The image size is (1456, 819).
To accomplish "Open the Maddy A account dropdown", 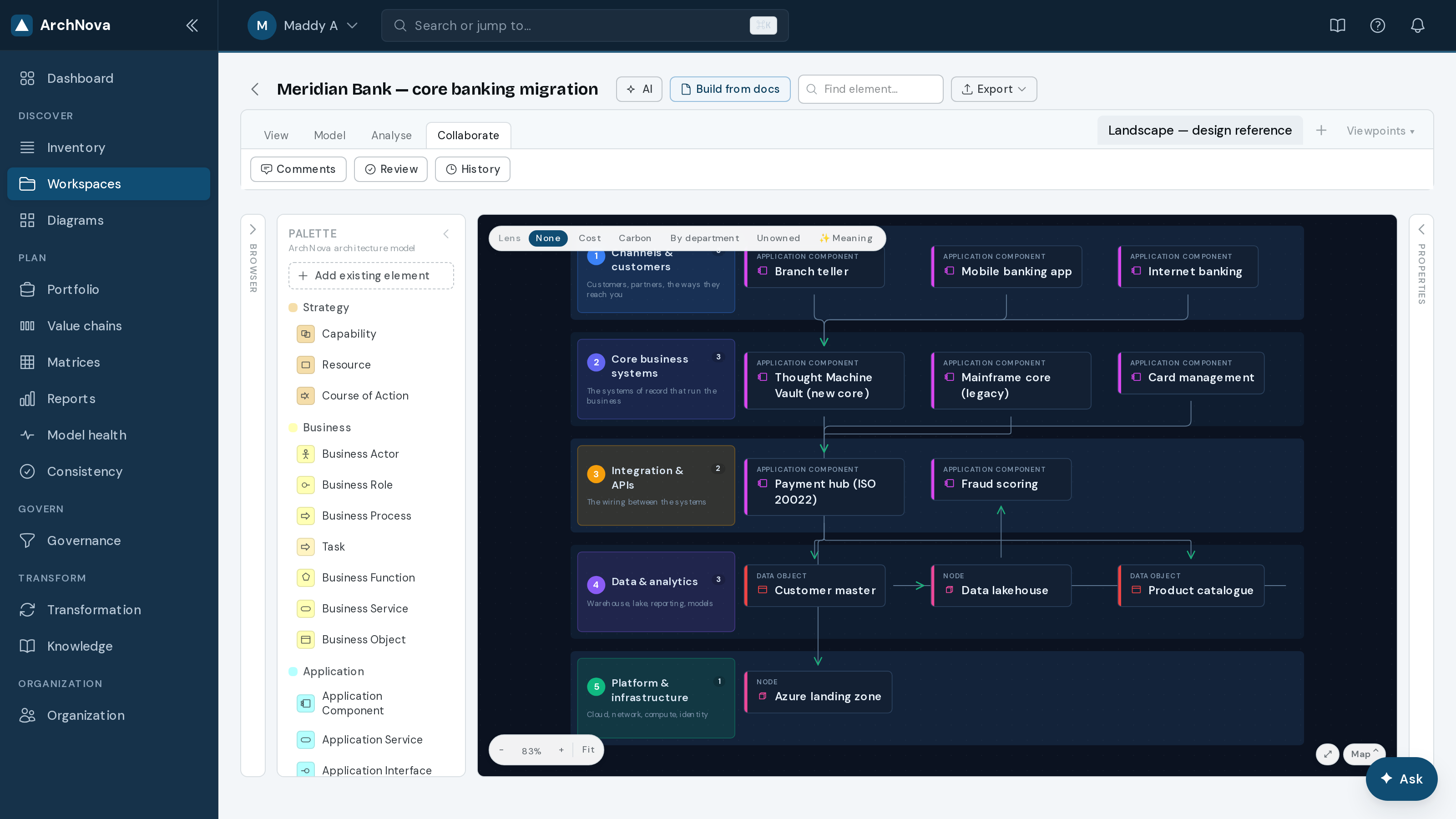I will point(303,25).
